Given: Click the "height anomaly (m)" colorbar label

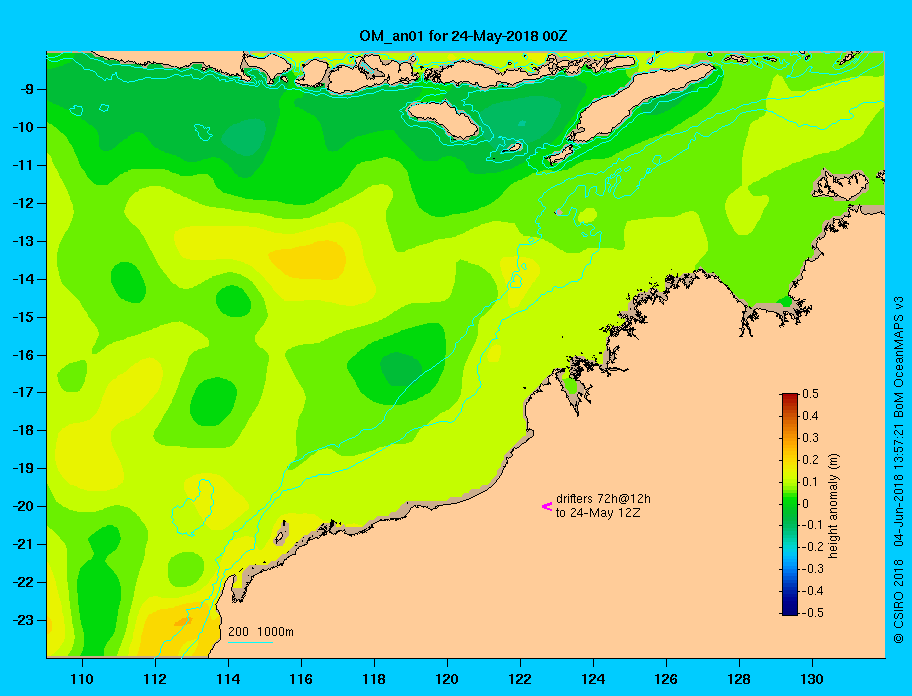Looking at the screenshot, I should pyautogui.click(x=833, y=506).
